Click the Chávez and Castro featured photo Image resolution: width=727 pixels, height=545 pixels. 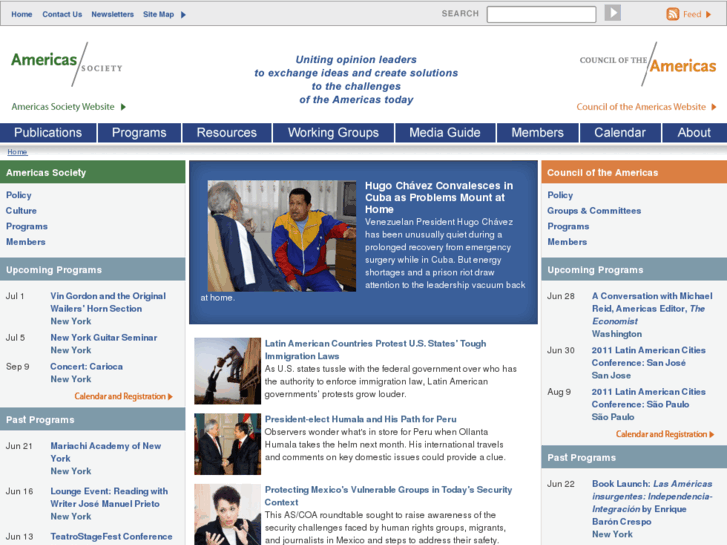click(x=282, y=236)
